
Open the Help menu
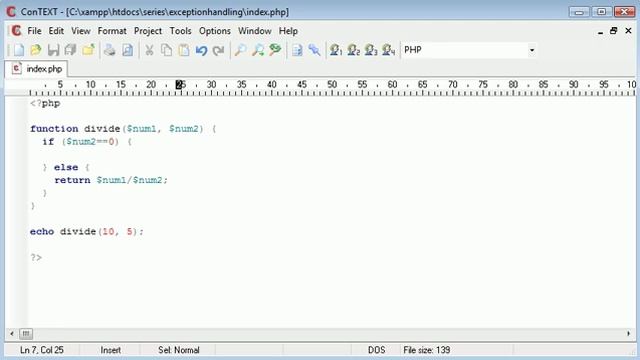click(x=288, y=31)
